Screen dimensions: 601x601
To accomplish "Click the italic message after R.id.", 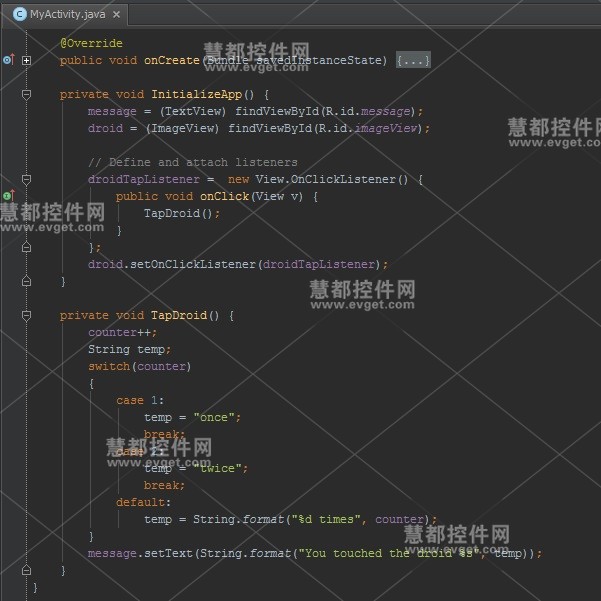I will (x=386, y=111).
